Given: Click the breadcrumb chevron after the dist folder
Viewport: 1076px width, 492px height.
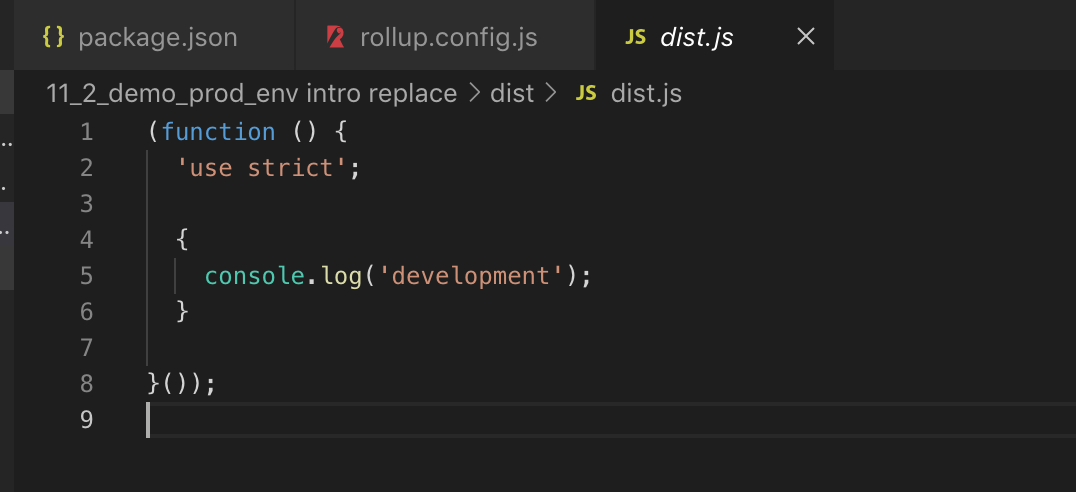Looking at the screenshot, I should (549, 94).
